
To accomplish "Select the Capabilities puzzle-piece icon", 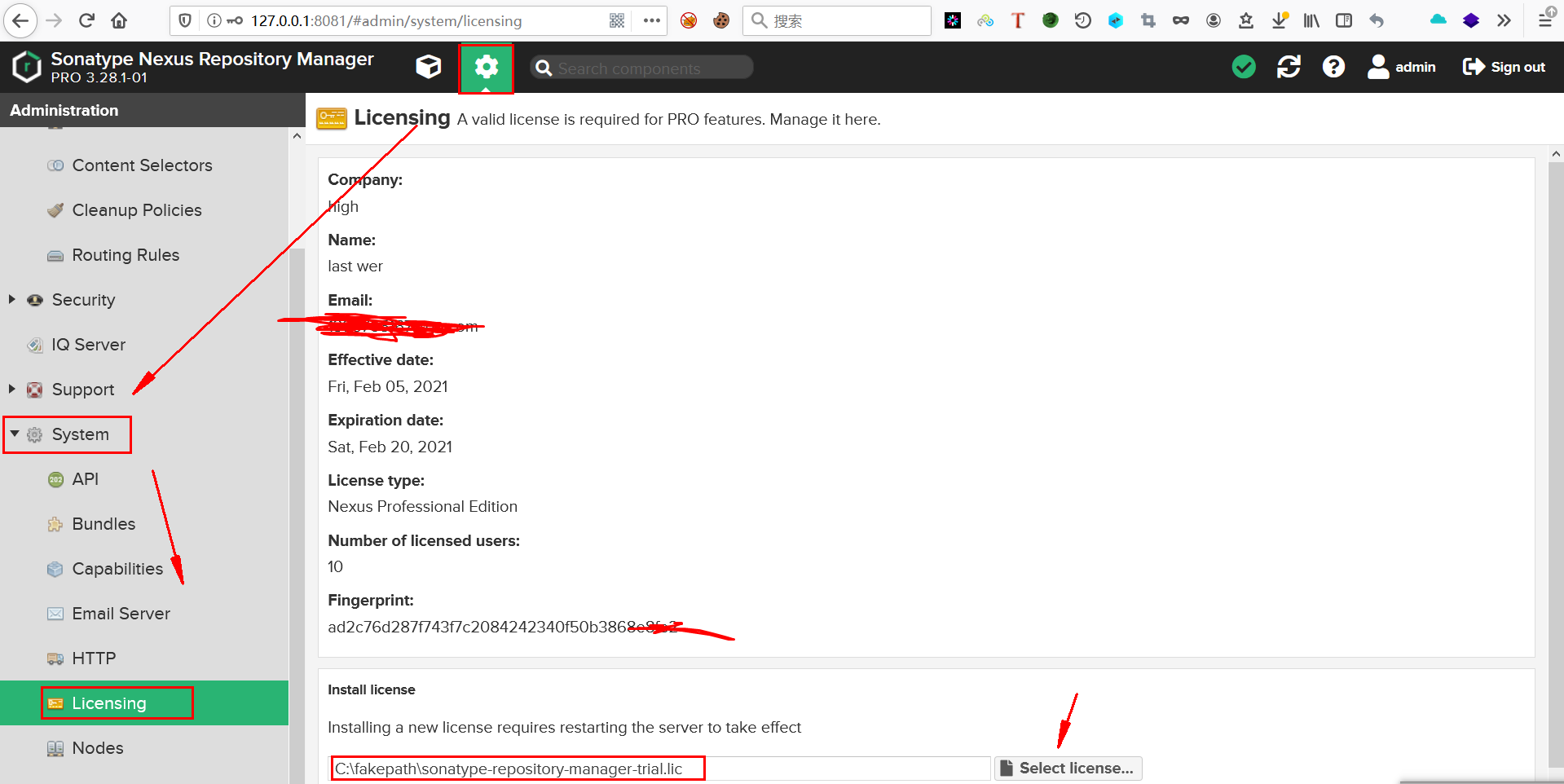I will pos(54,569).
